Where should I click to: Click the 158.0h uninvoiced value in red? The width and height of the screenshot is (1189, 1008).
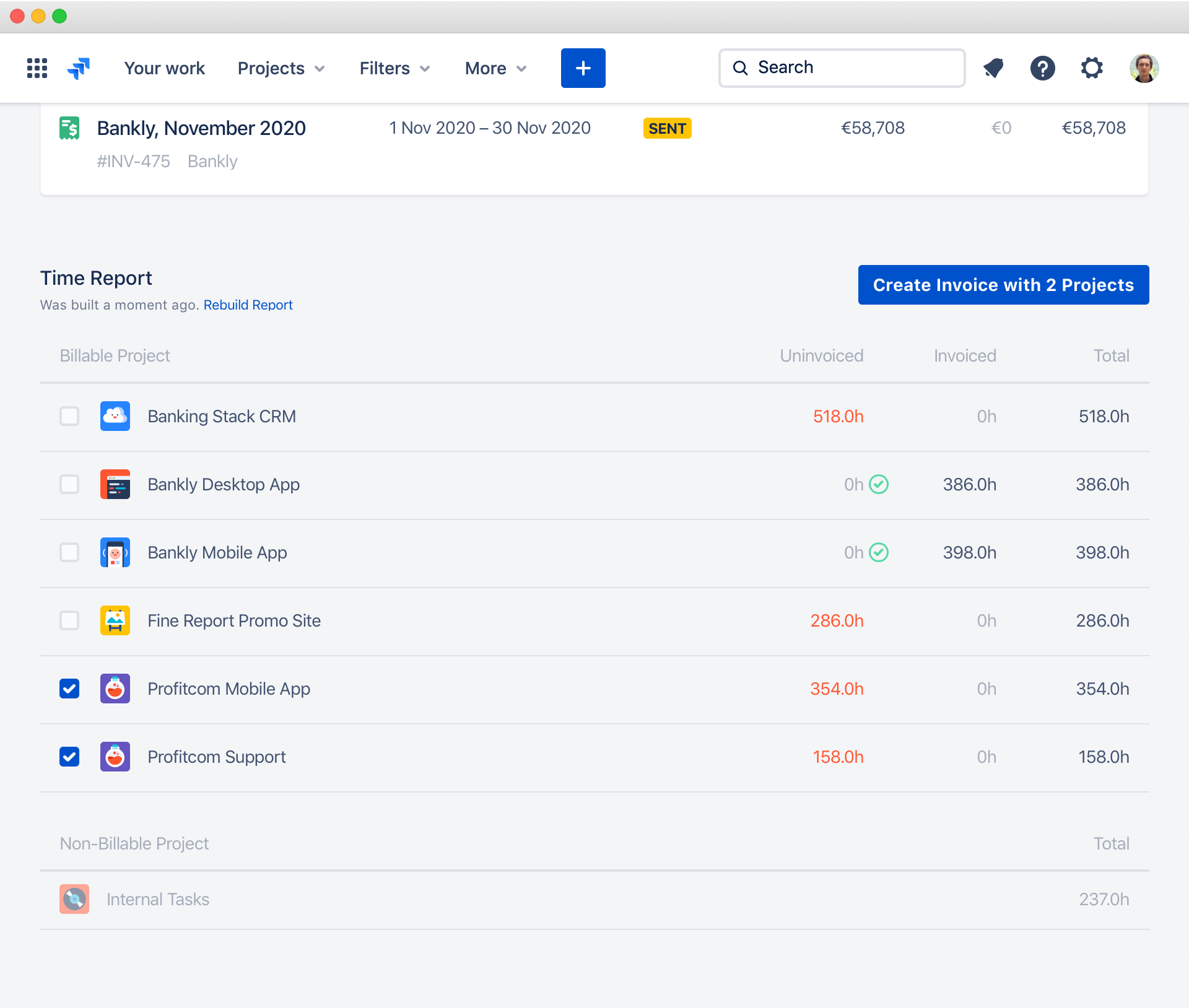click(838, 757)
